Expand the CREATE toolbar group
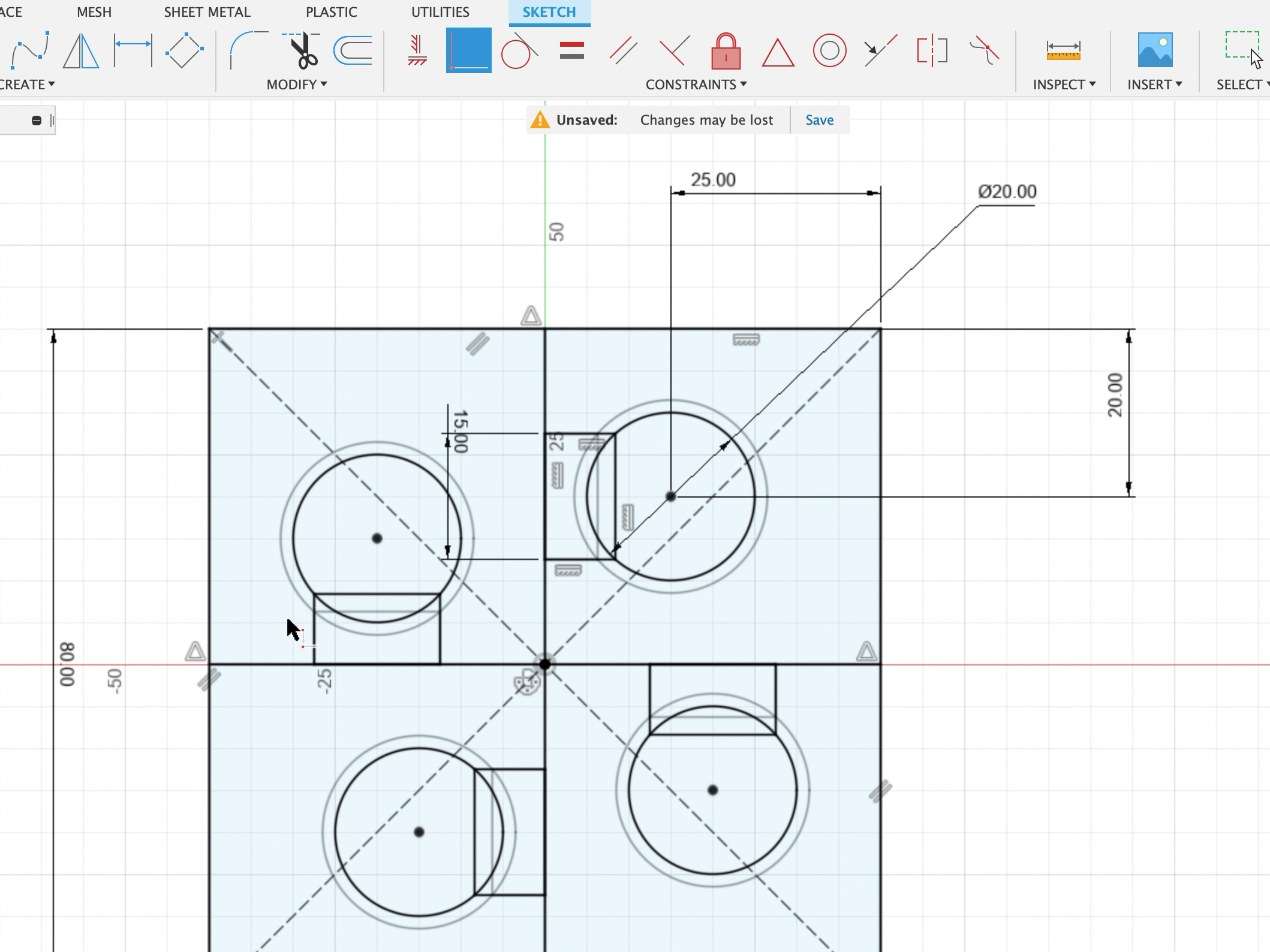Image resolution: width=1270 pixels, height=952 pixels. [27, 84]
